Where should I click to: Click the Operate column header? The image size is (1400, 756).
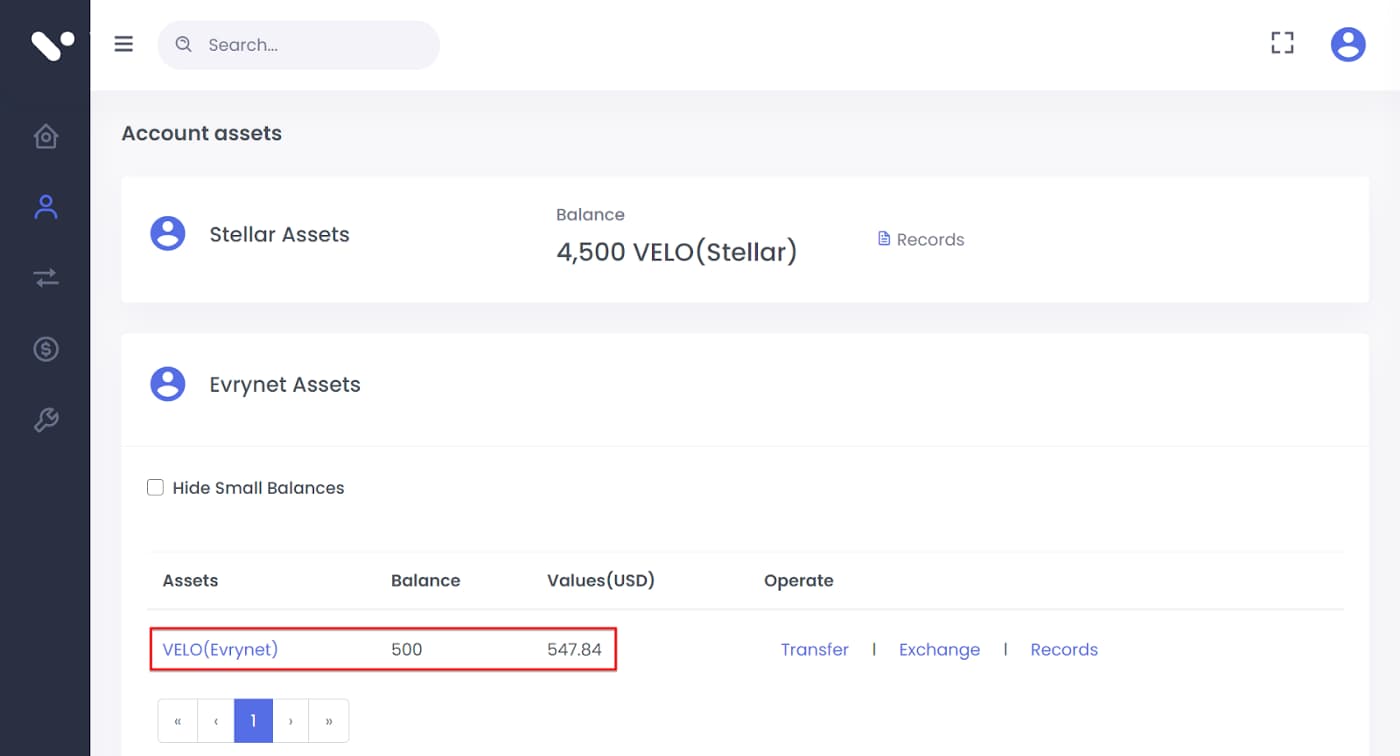pos(799,580)
